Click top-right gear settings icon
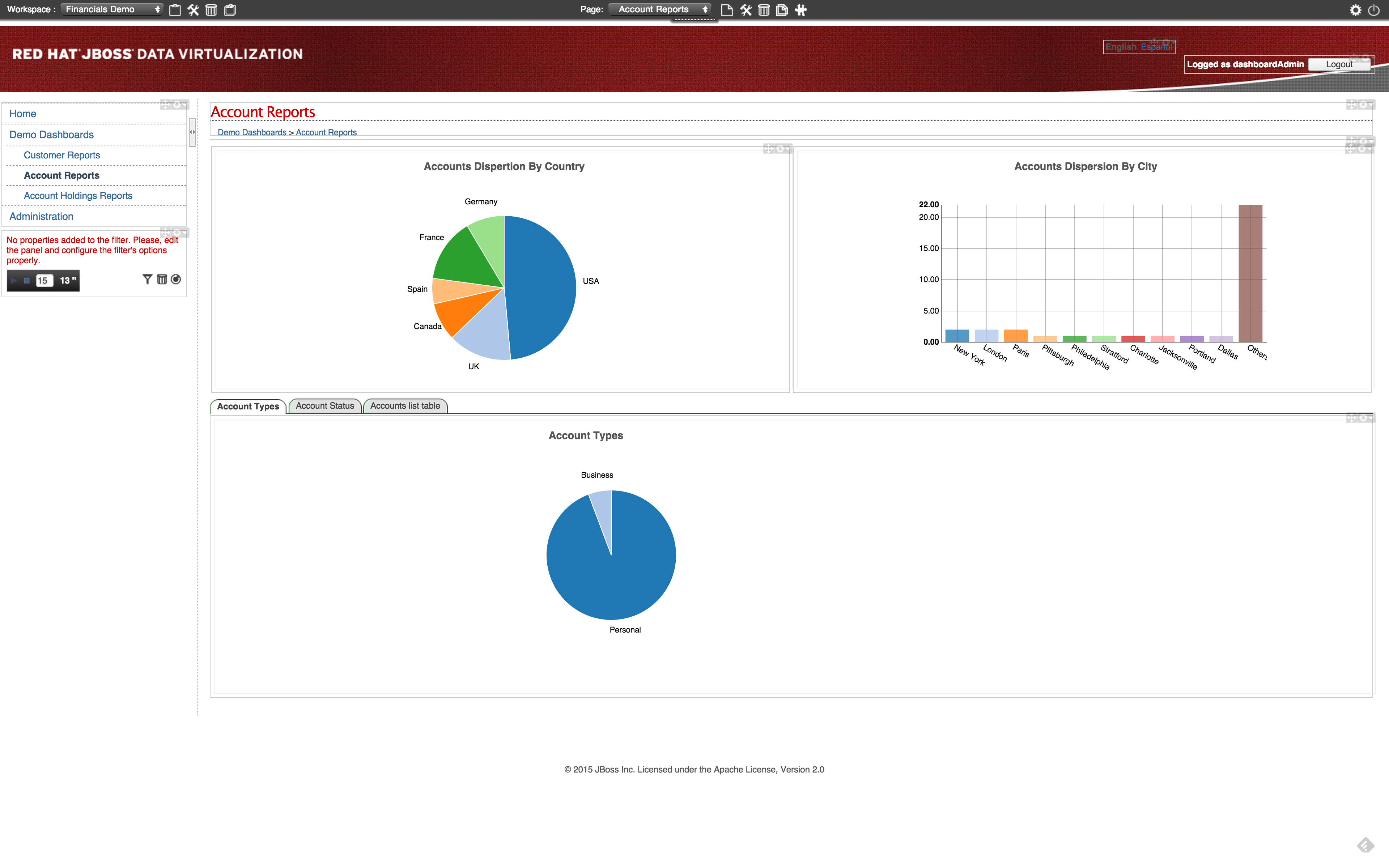 (x=1355, y=10)
